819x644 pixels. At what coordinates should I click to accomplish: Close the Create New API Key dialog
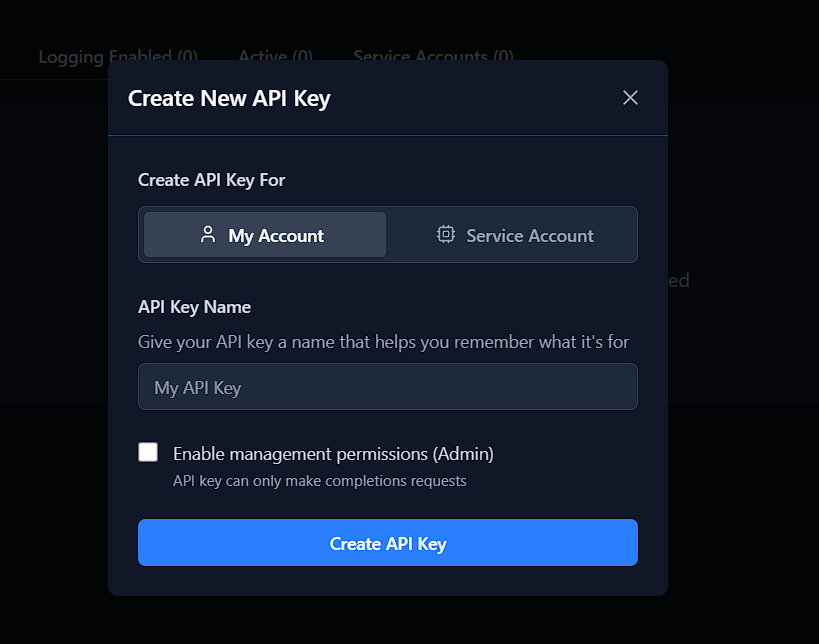tap(630, 98)
